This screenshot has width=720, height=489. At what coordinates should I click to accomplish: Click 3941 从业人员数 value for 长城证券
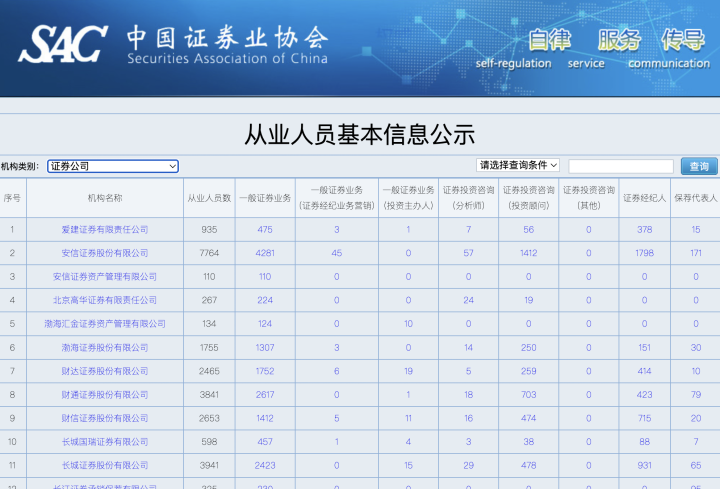209,466
